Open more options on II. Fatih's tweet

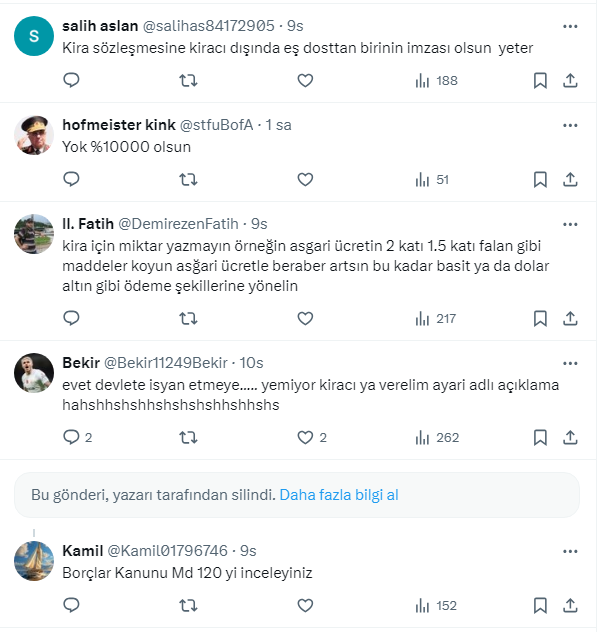tap(570, 224)
